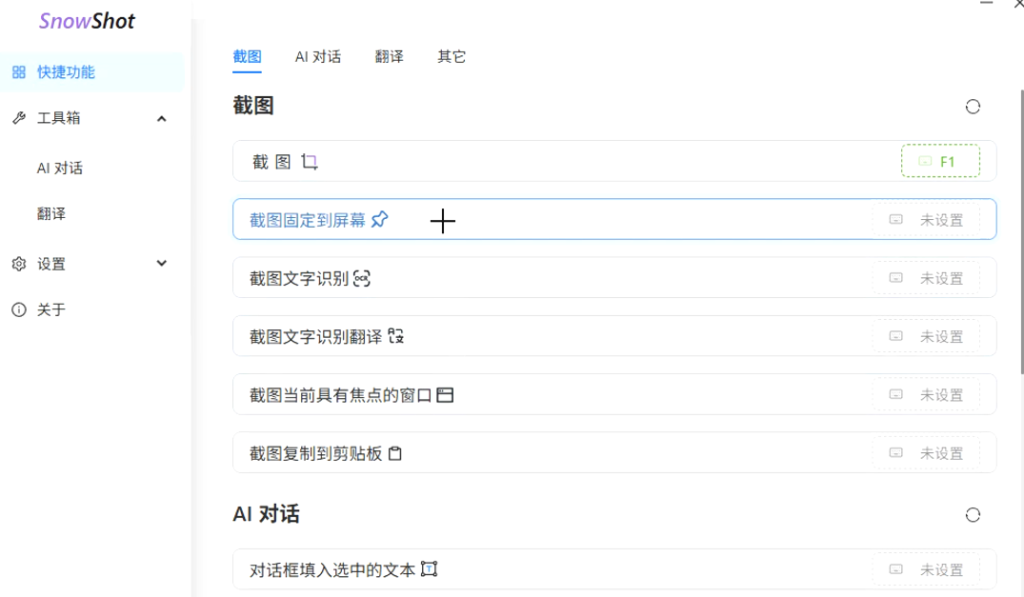Click the 关于 info icon
Viewport: 1024px width, 597px height.
tap(19, 310)
